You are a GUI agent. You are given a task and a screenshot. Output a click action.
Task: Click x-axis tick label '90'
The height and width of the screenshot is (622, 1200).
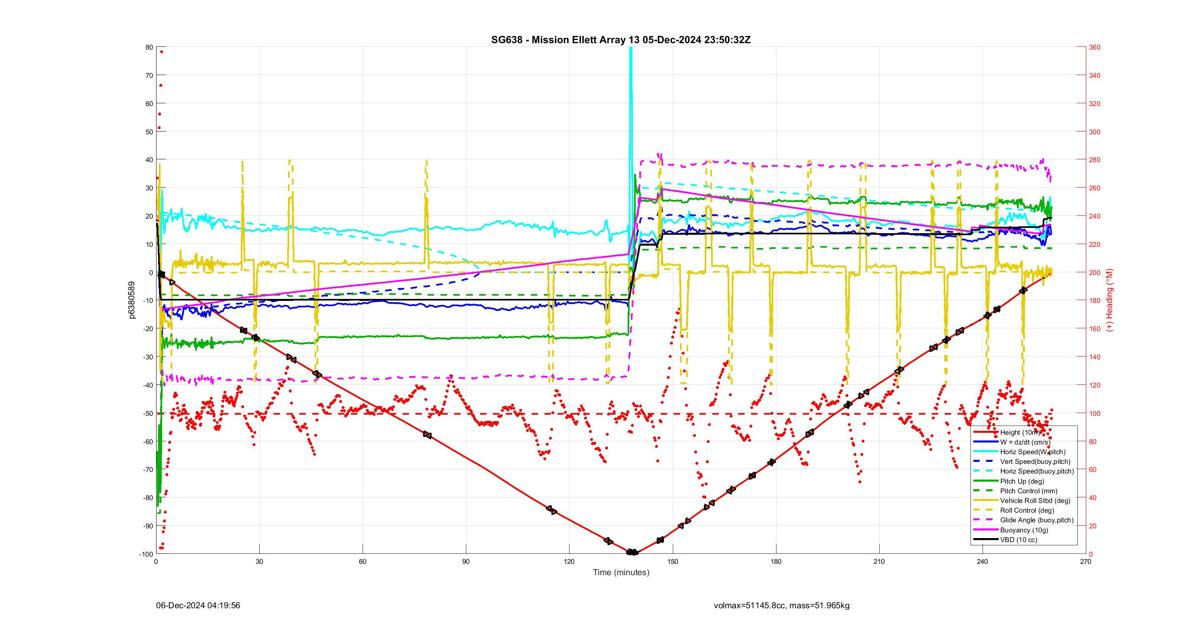coord(466,562)
